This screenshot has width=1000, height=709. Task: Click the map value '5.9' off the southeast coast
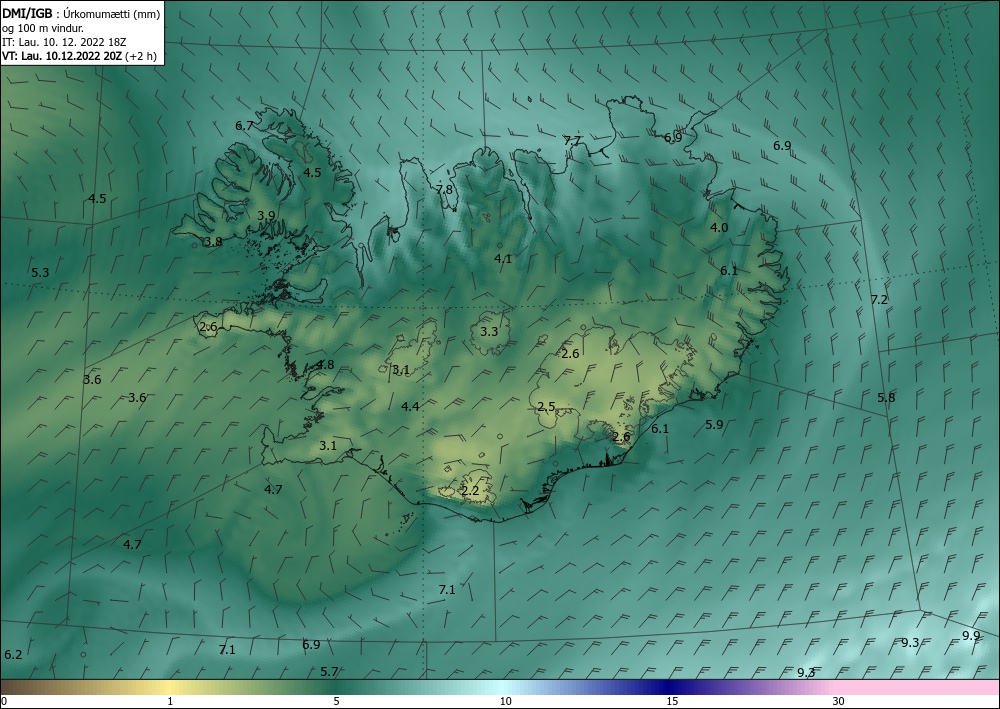coord(714,424)
